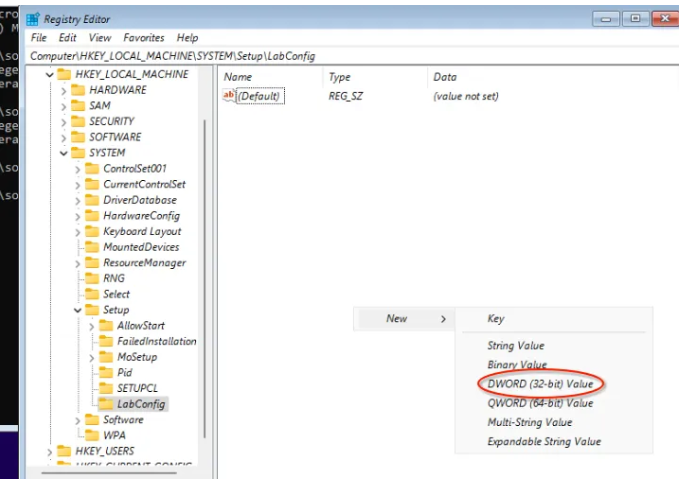Select String Value in New submenu

pyautogui.click(x=515, y=345)
